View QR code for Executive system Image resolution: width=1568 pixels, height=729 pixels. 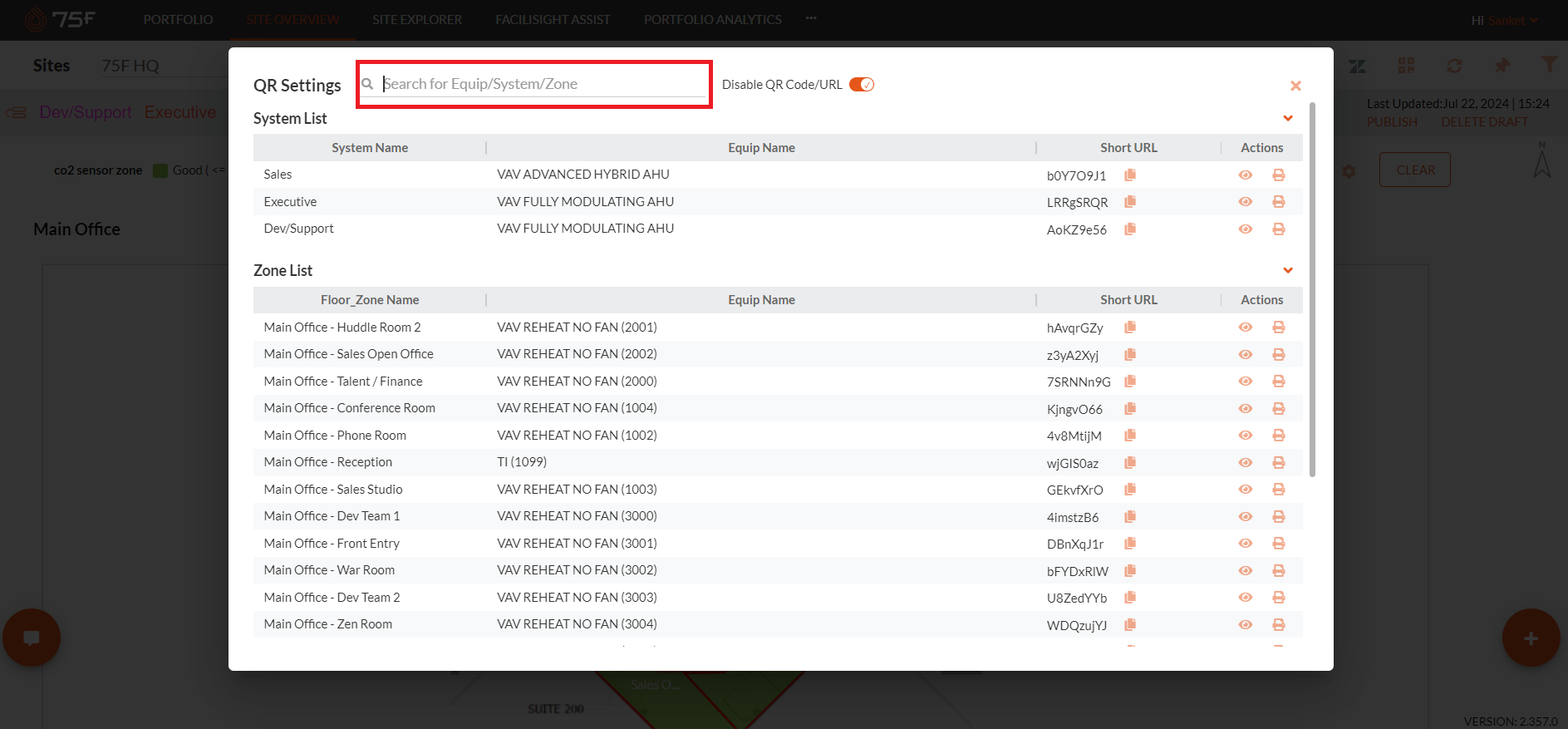tap(1245, 202)
